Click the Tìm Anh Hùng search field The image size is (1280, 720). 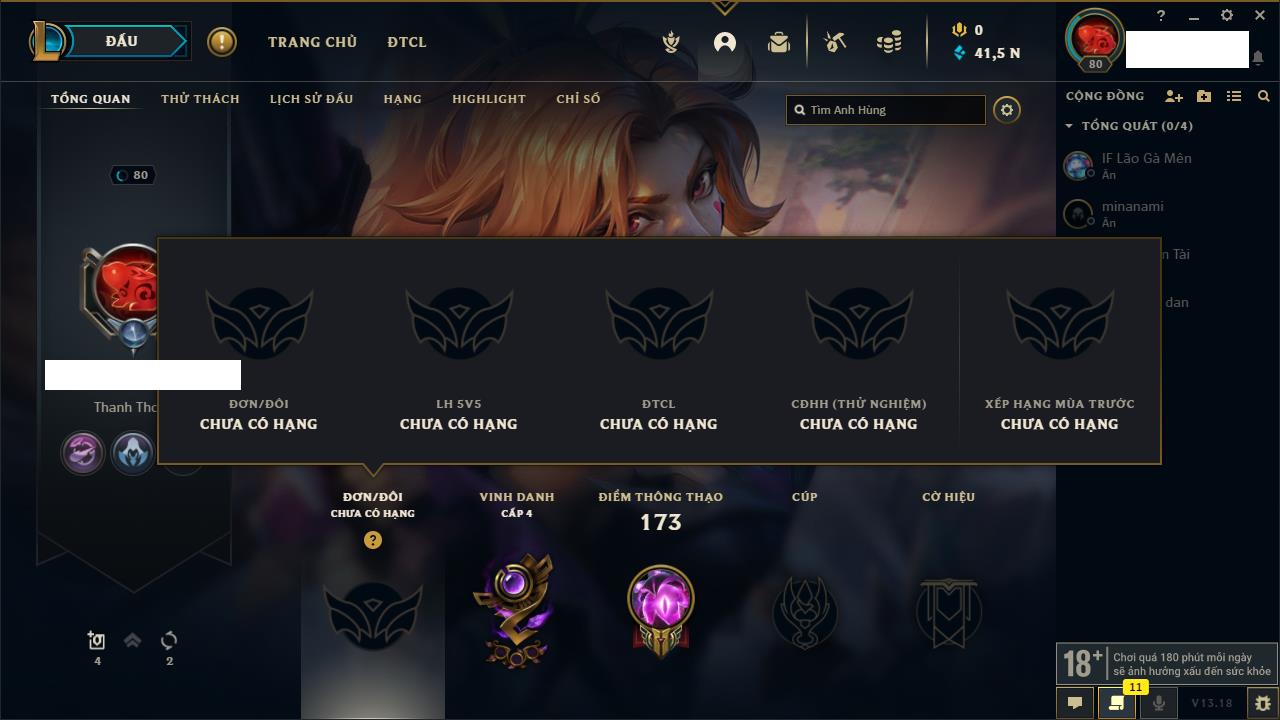[886, 110]
